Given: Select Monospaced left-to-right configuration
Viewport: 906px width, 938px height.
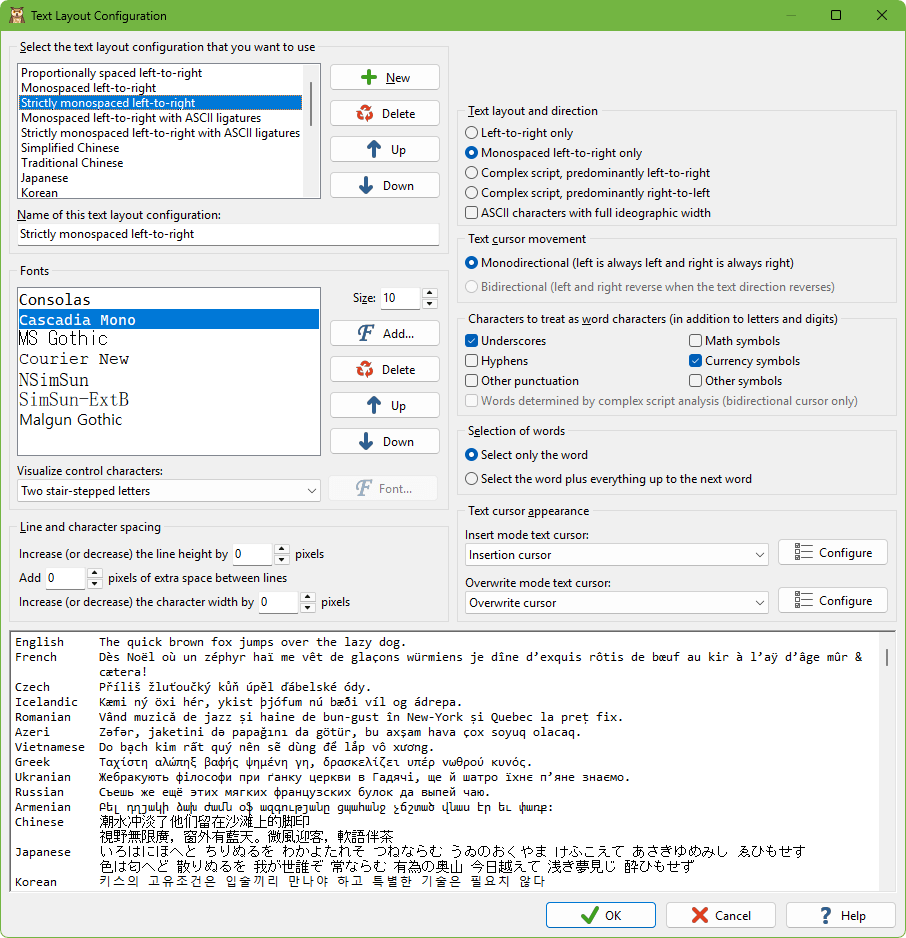Looking at the screenshot, I should click(x=160, y=88).
